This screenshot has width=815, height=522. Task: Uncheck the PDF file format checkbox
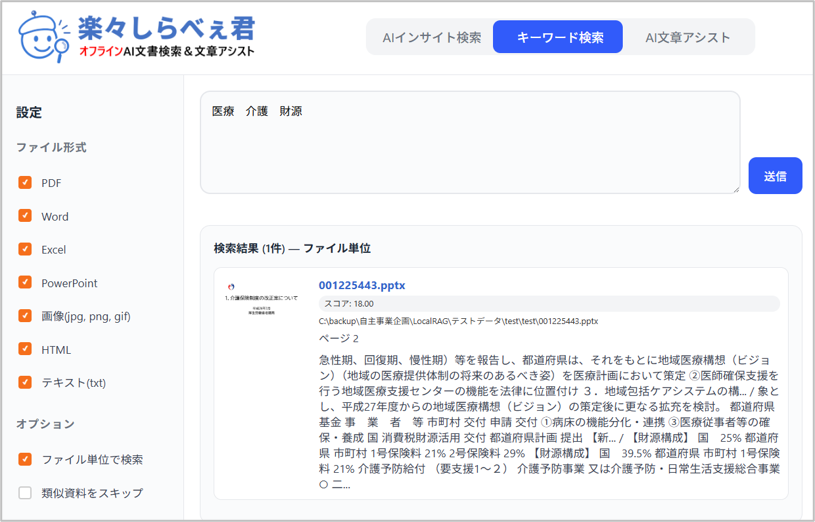point(25,182)
